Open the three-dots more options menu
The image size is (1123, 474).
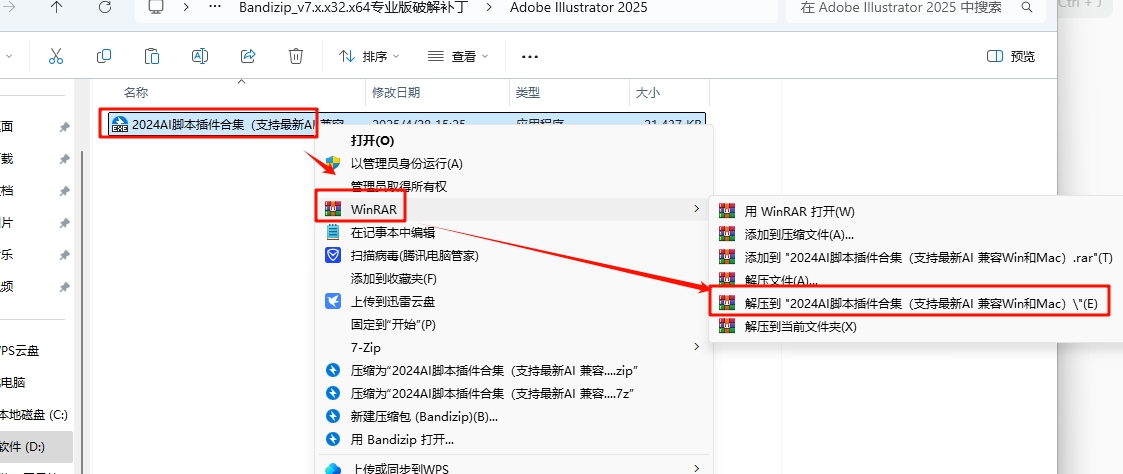529,57
